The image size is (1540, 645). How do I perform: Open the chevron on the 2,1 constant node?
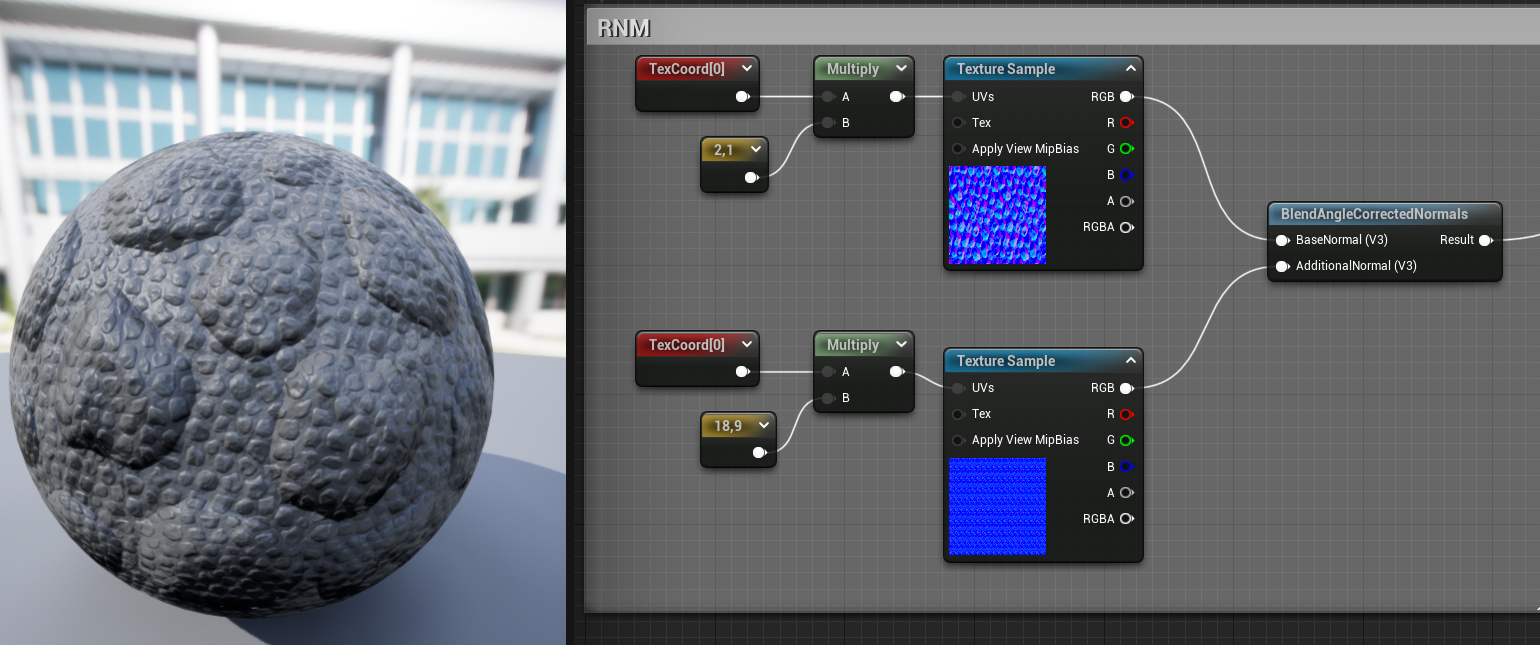[755, 149]
